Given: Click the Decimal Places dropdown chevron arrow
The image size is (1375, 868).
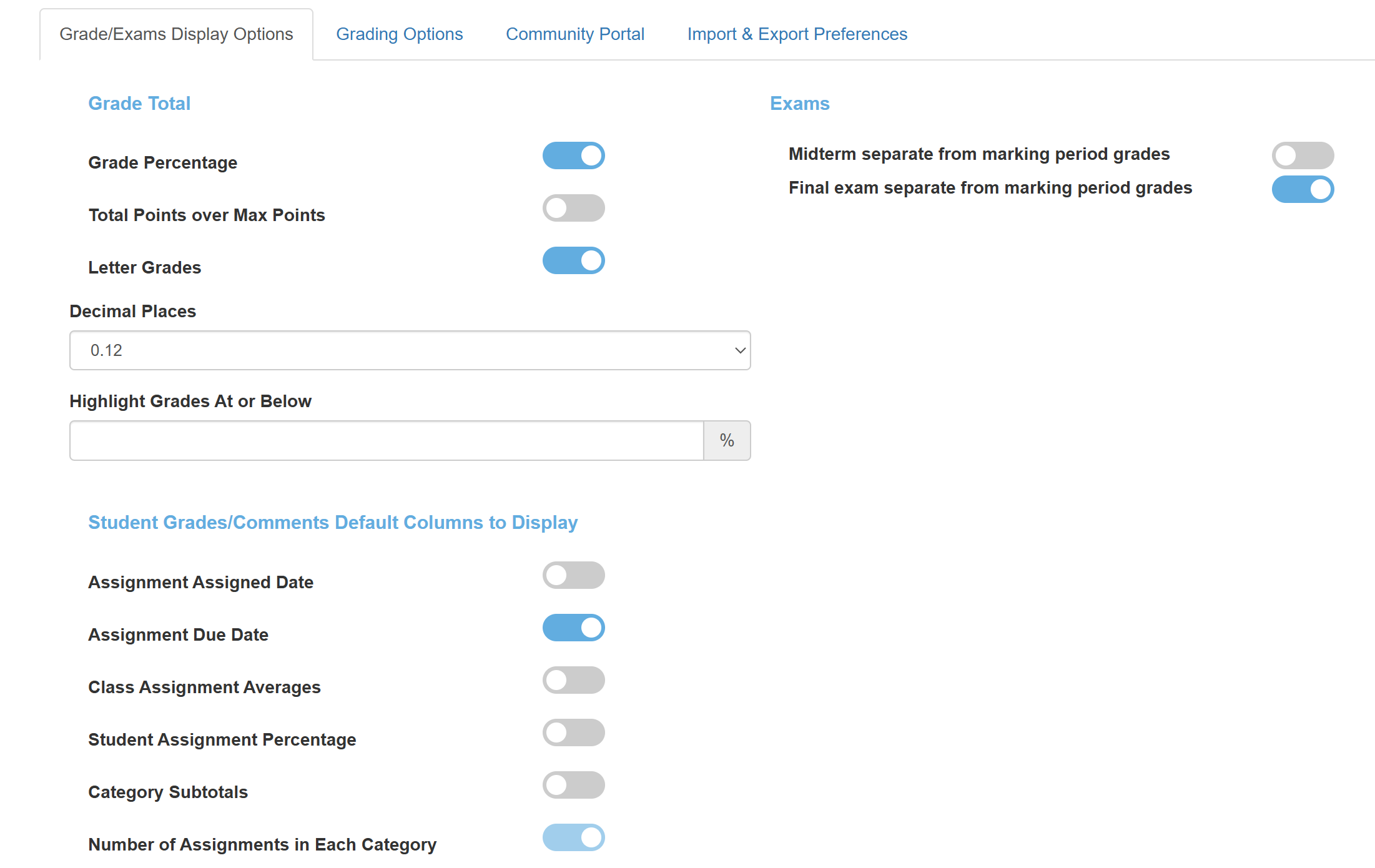Looking at the screenshot, I should coord(740,350).
